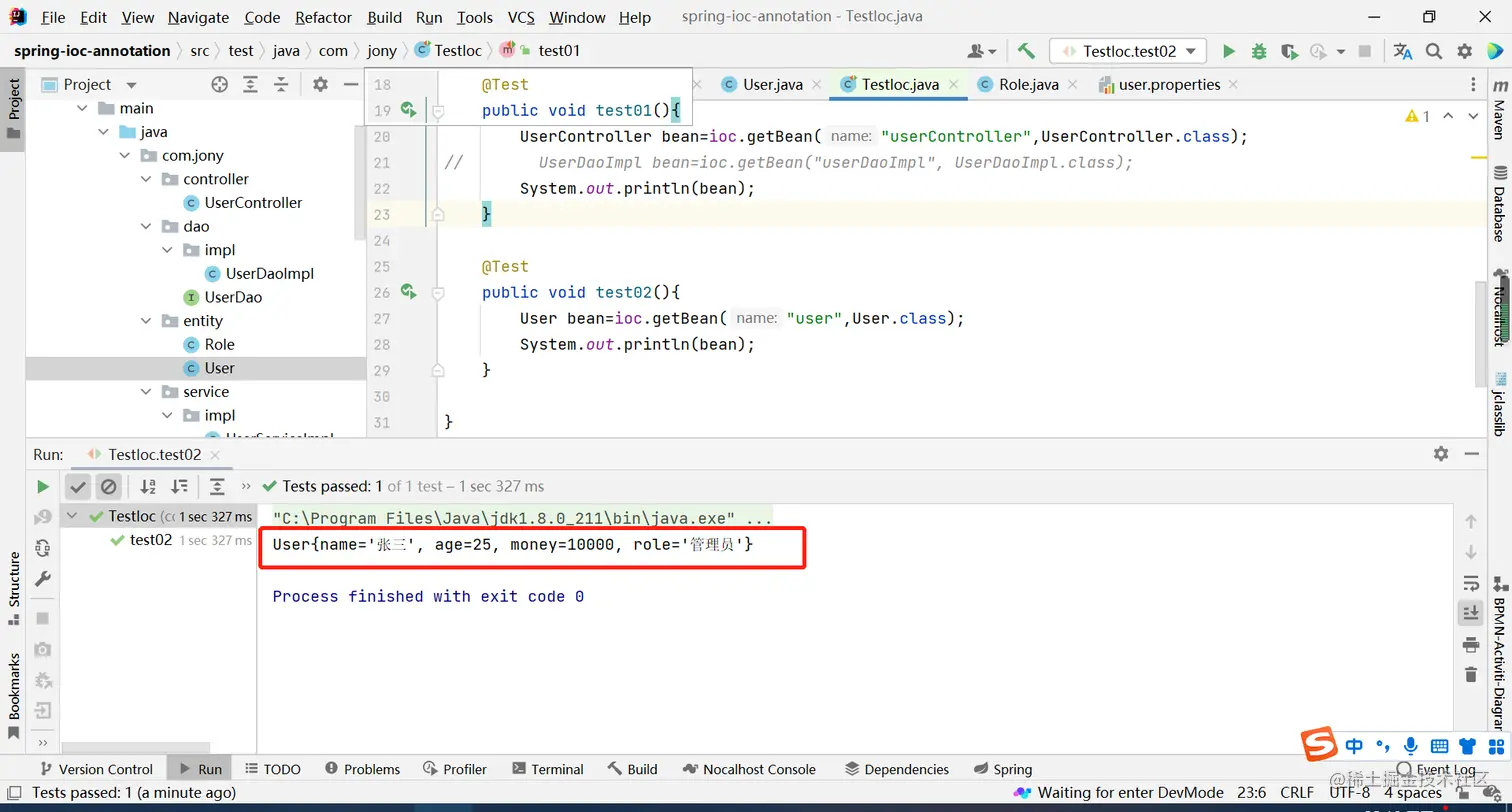This screenshot has height=812, width=1512.
Task: Click the UTF-8 encoding in status bar
Action: click(x=1350, y=793)
